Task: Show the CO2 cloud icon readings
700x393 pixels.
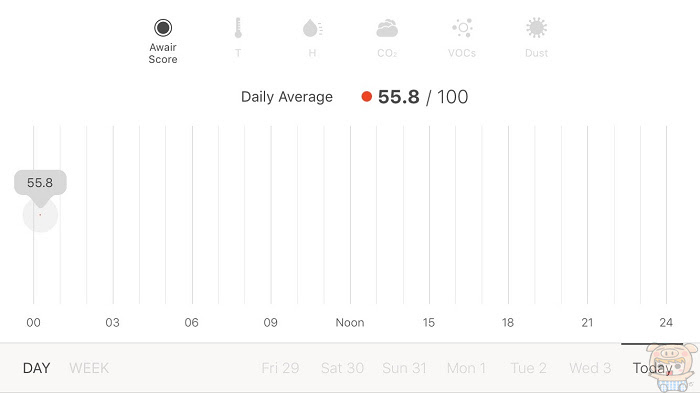Action: tap(387, 28)
